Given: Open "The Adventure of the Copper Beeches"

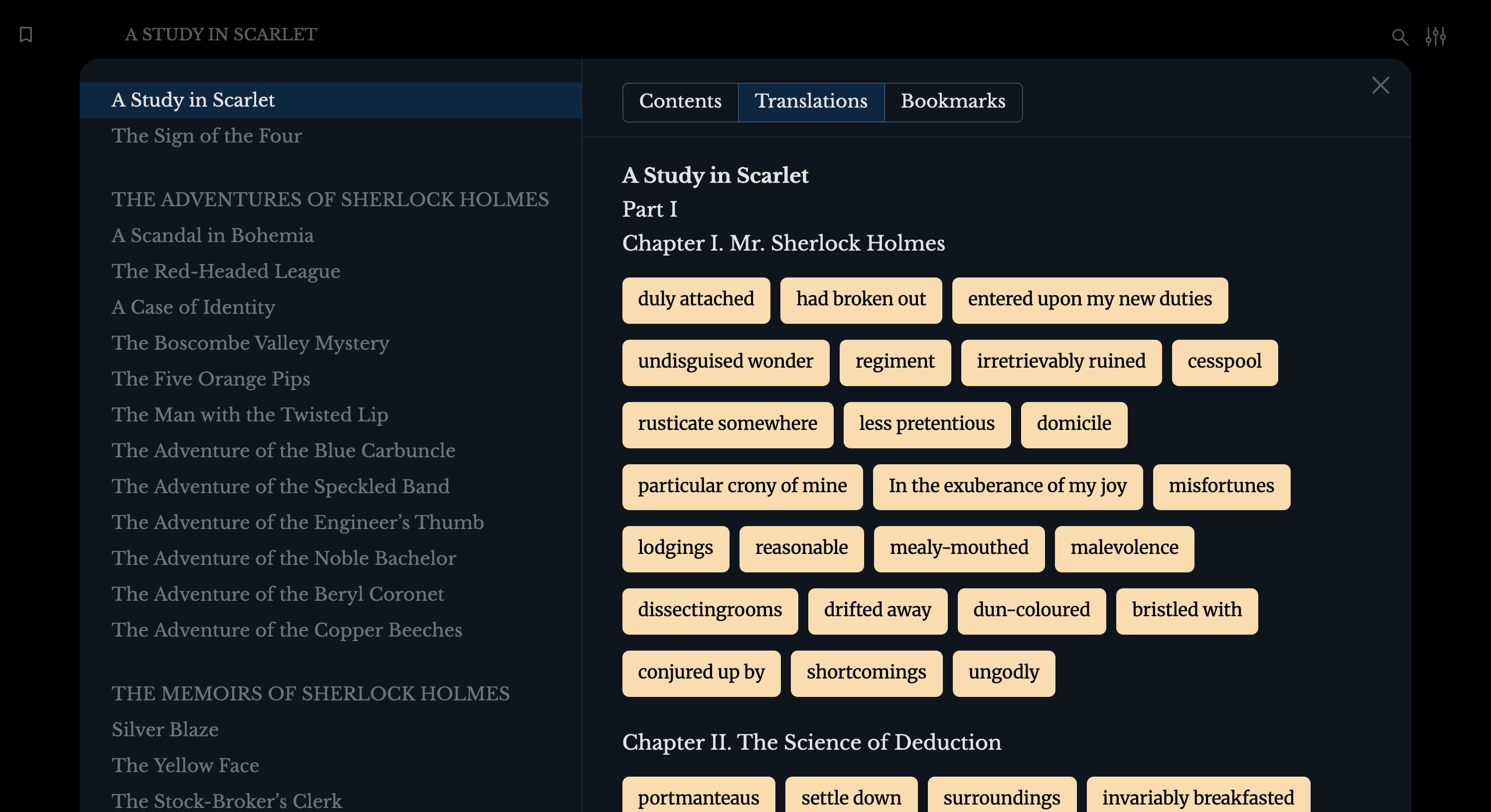Looking at the screenshot, I should pyautogui.click(x=287, y=630).
